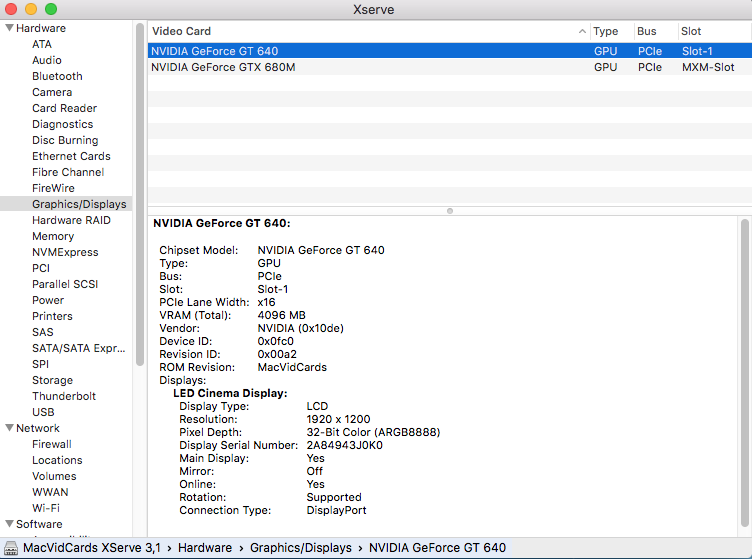
Task: Open Card Reader information
Action: coord(64,108)
